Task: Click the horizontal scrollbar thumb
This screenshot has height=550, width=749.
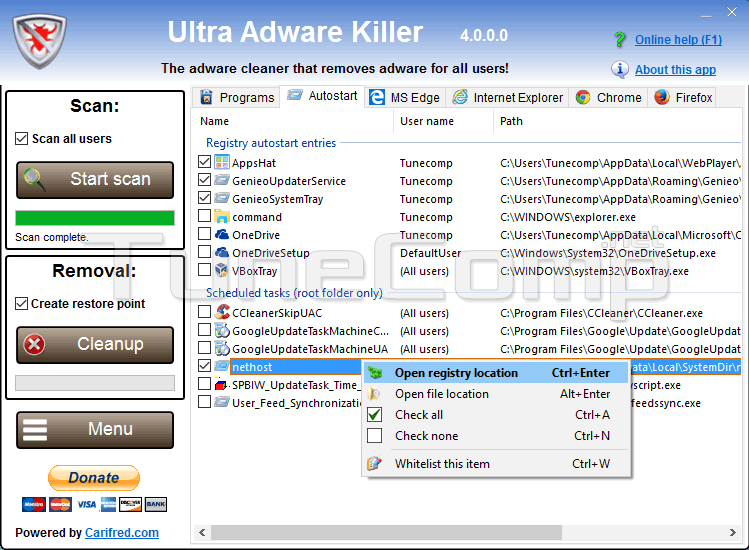Action: tap(386, 532)
